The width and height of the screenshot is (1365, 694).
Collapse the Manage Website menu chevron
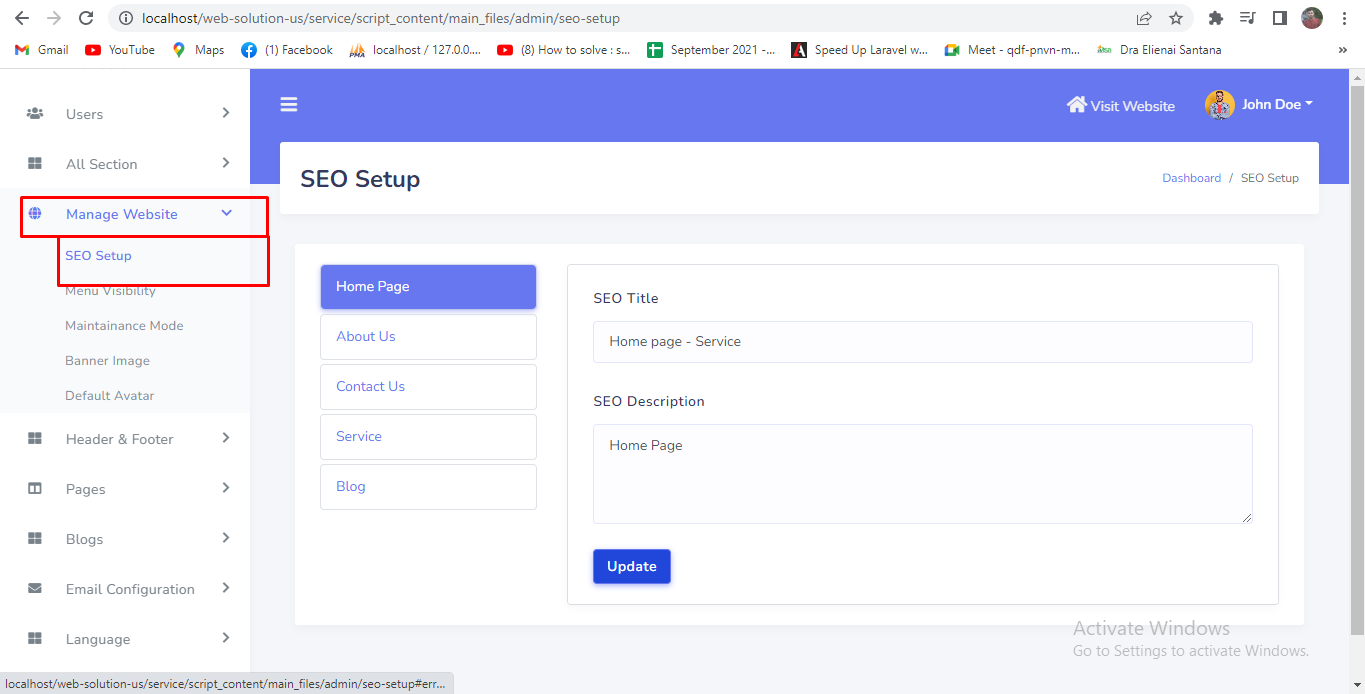[x=226, y=213]
